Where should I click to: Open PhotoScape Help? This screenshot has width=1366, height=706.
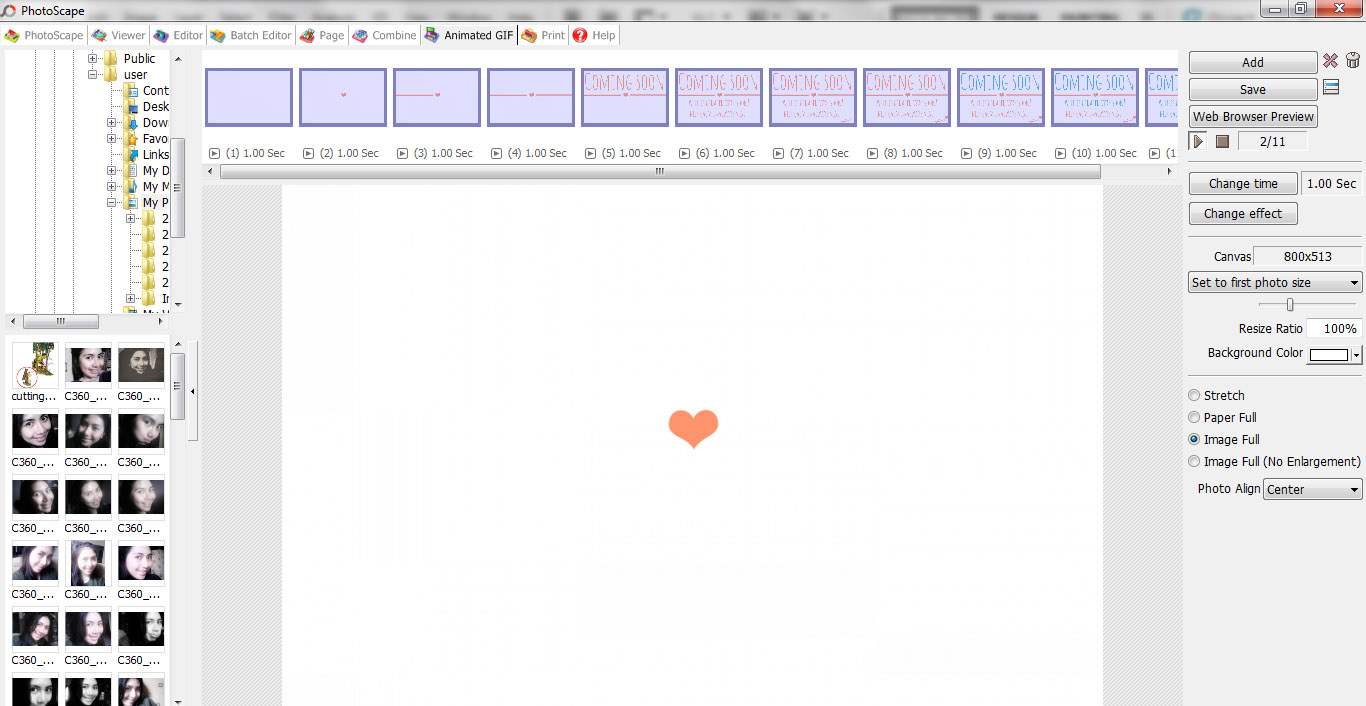click(594, 35)
